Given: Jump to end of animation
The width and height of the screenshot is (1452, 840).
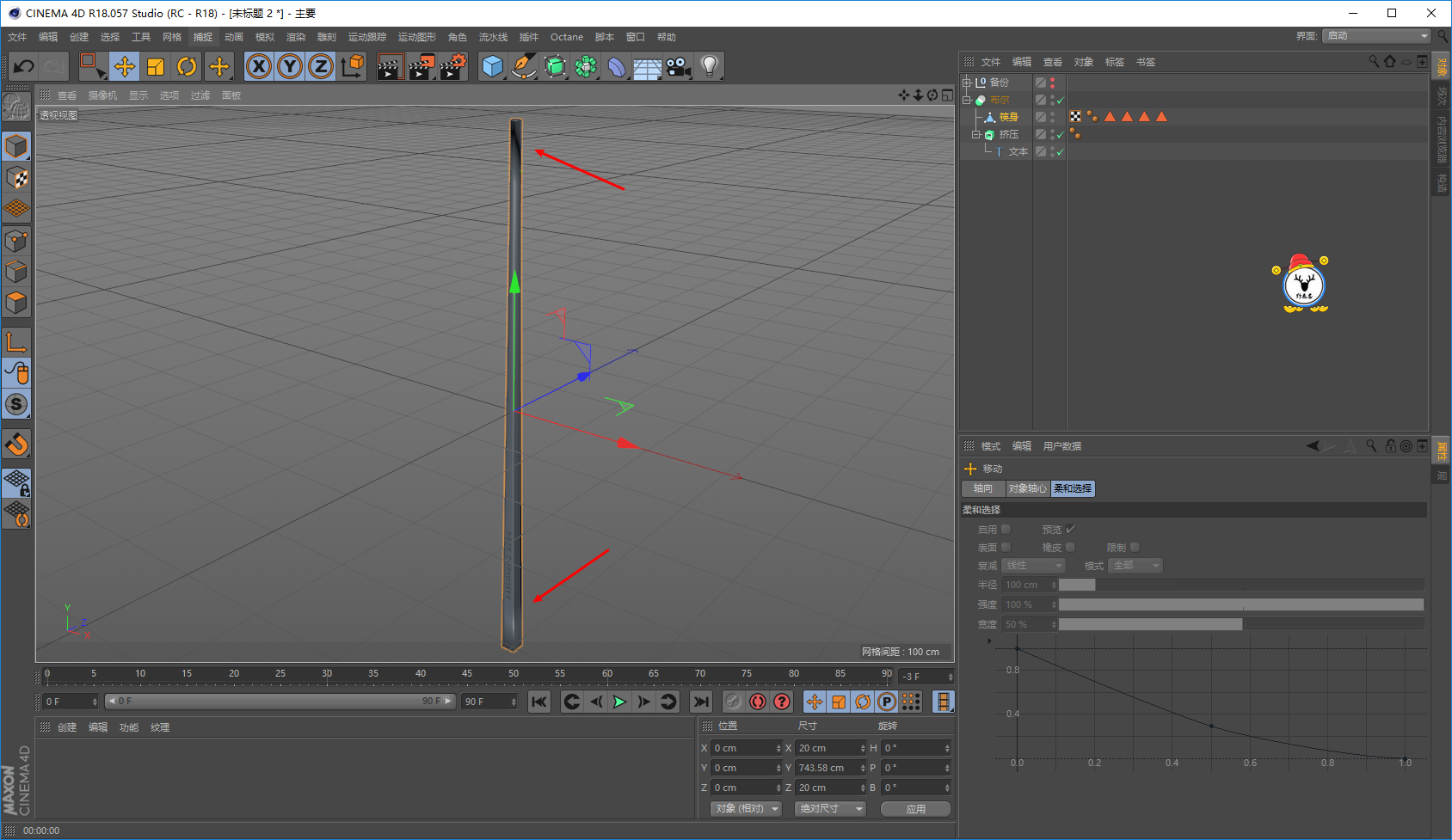Looking at the screenshot, I should coord(701,702).
